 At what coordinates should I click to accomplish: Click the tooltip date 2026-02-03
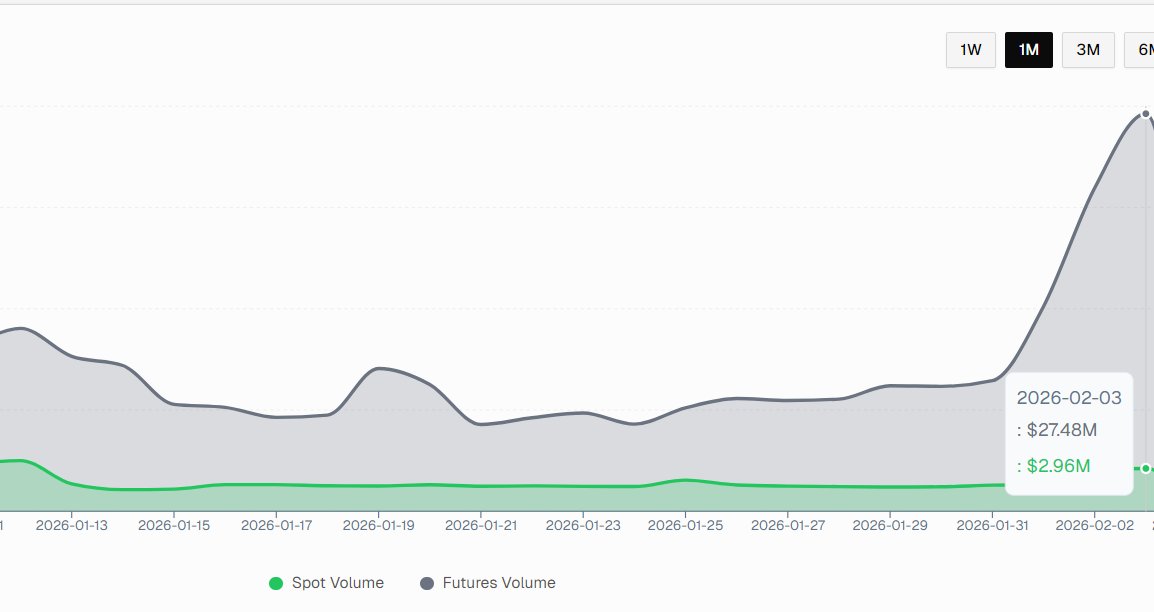(x=1069, y=398)
